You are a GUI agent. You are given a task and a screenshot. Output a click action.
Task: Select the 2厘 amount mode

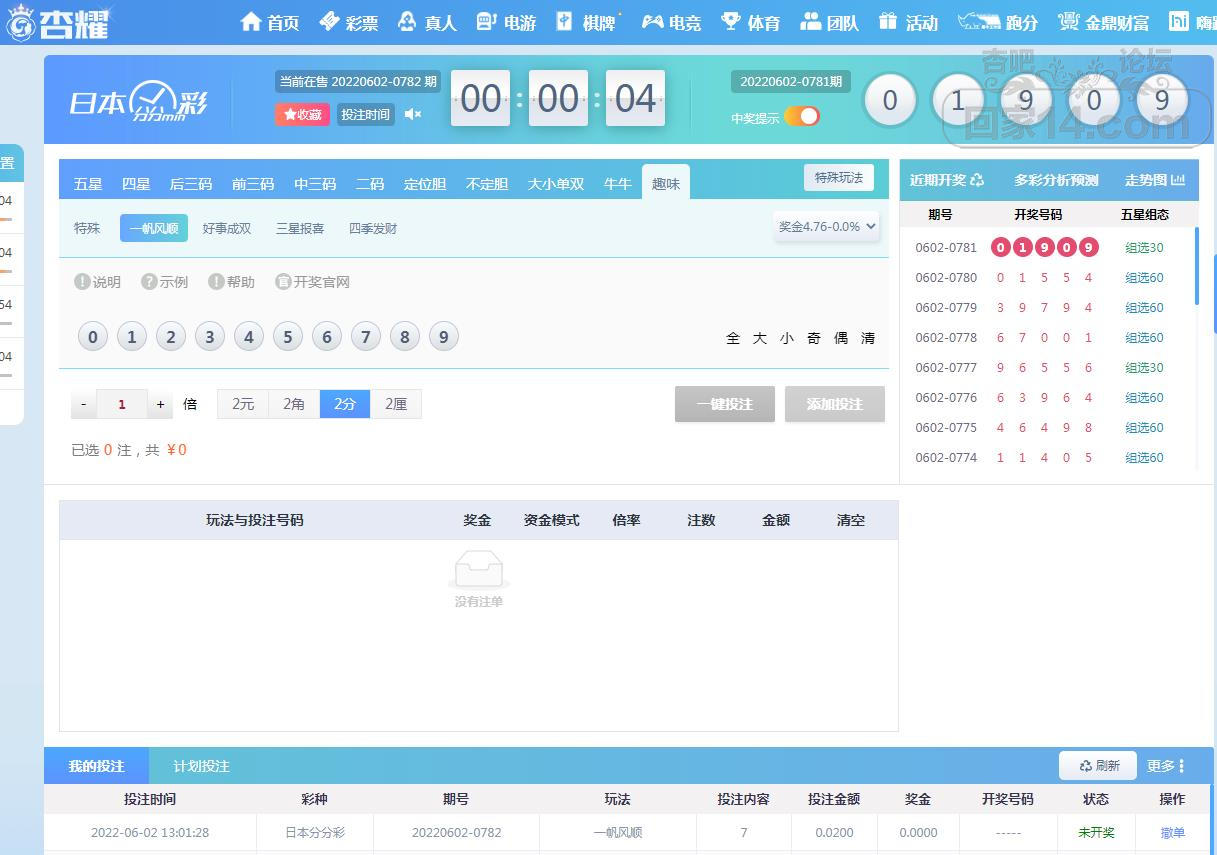click(396, 404)
